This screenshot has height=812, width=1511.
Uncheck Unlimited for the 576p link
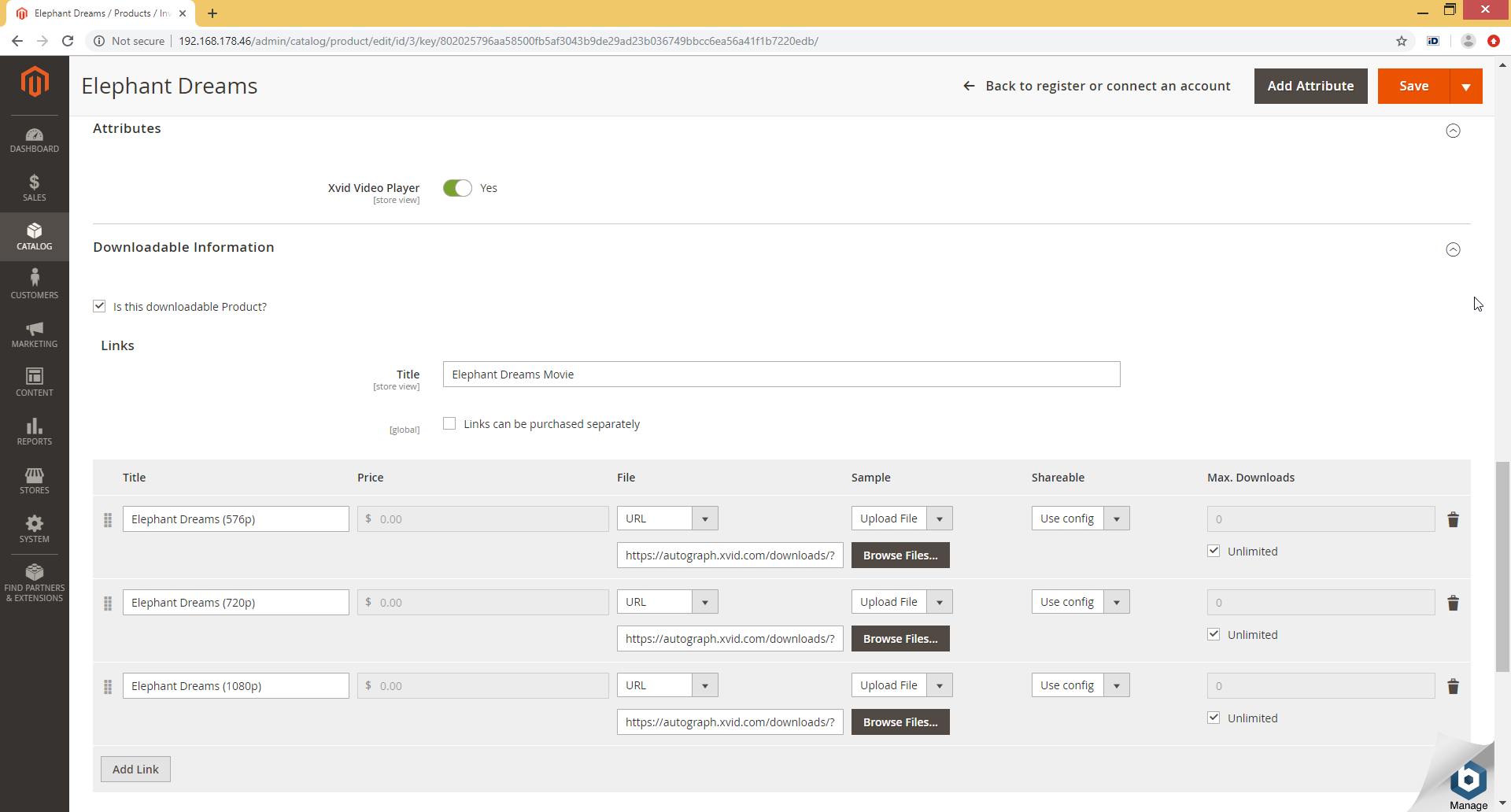click(1214, 551)
